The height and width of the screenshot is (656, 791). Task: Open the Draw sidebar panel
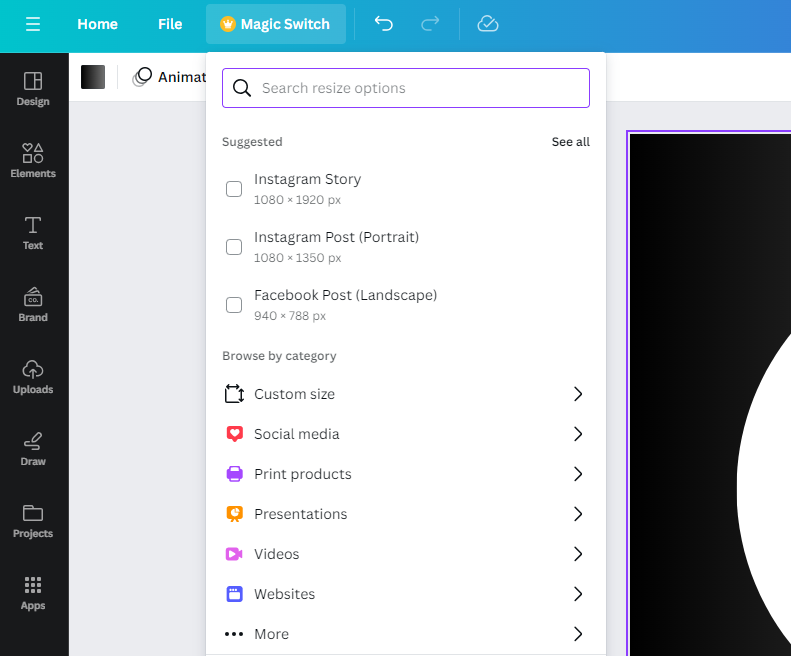tap(33, 449)
